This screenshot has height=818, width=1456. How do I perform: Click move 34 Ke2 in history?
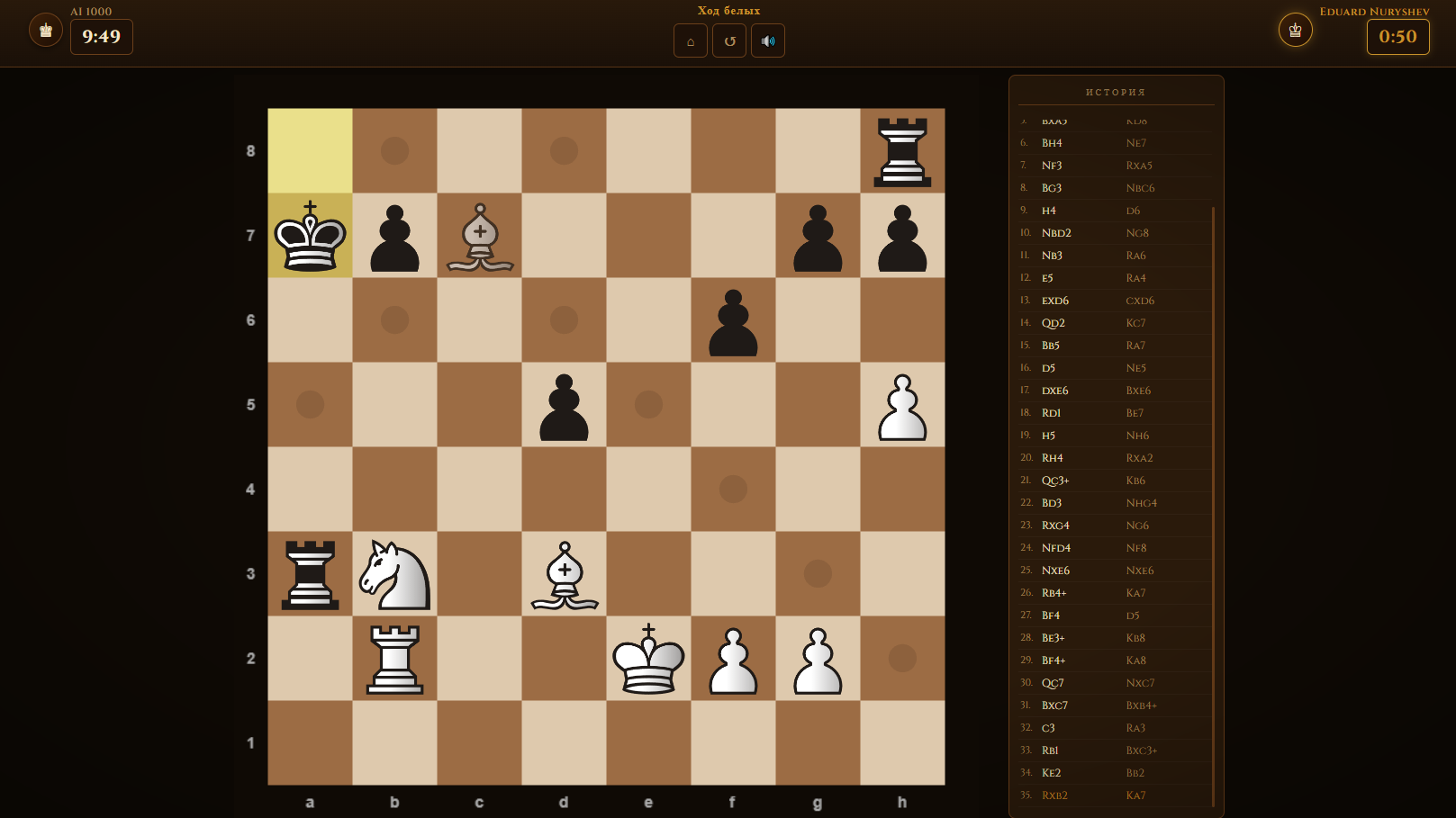pos(1052,773)
